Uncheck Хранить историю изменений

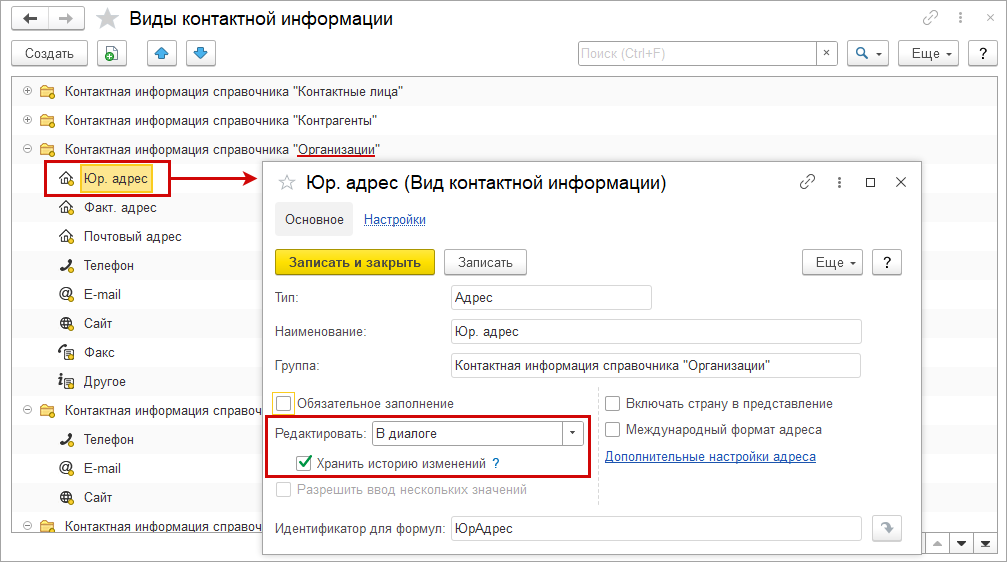tap(305, 463)
